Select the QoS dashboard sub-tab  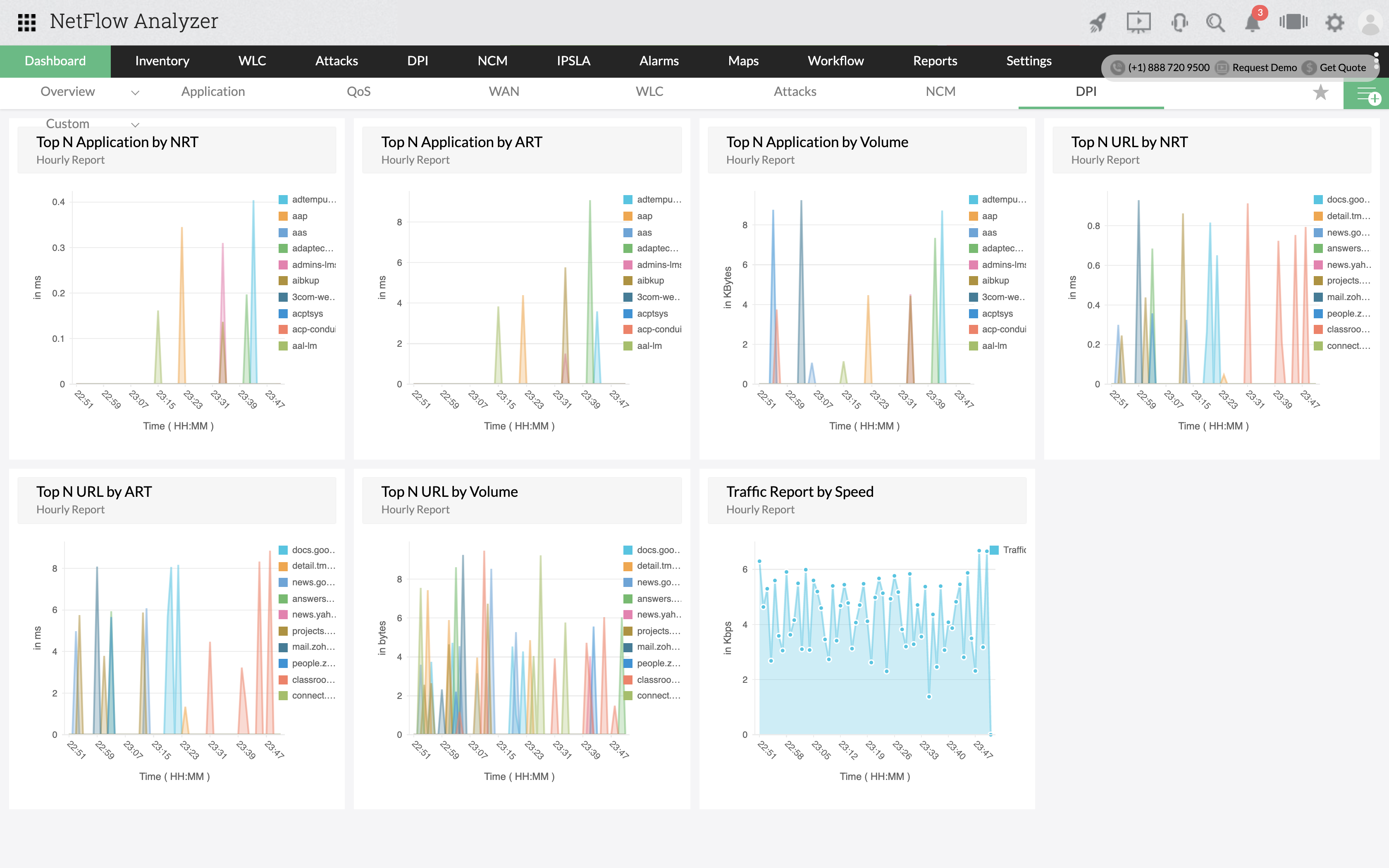coord(358,91)
